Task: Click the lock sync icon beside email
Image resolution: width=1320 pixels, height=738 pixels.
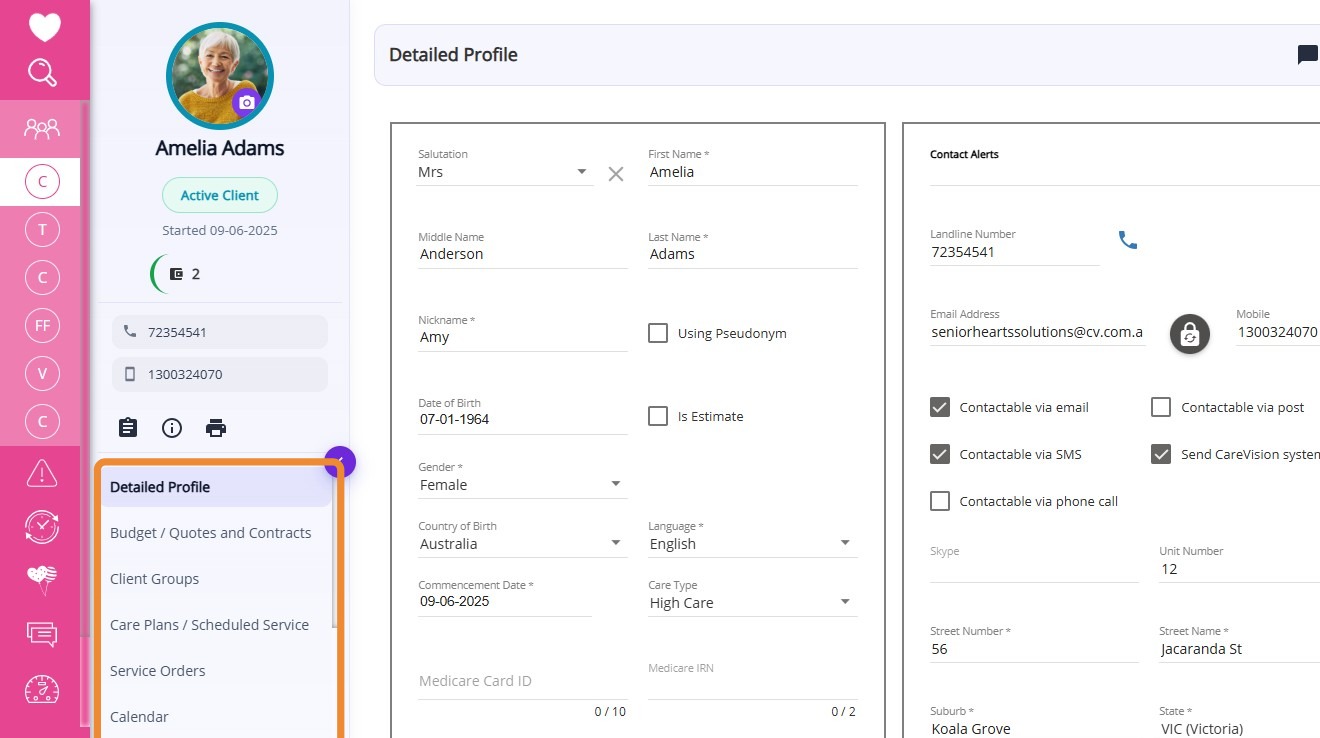Action: coord(1189,334)
